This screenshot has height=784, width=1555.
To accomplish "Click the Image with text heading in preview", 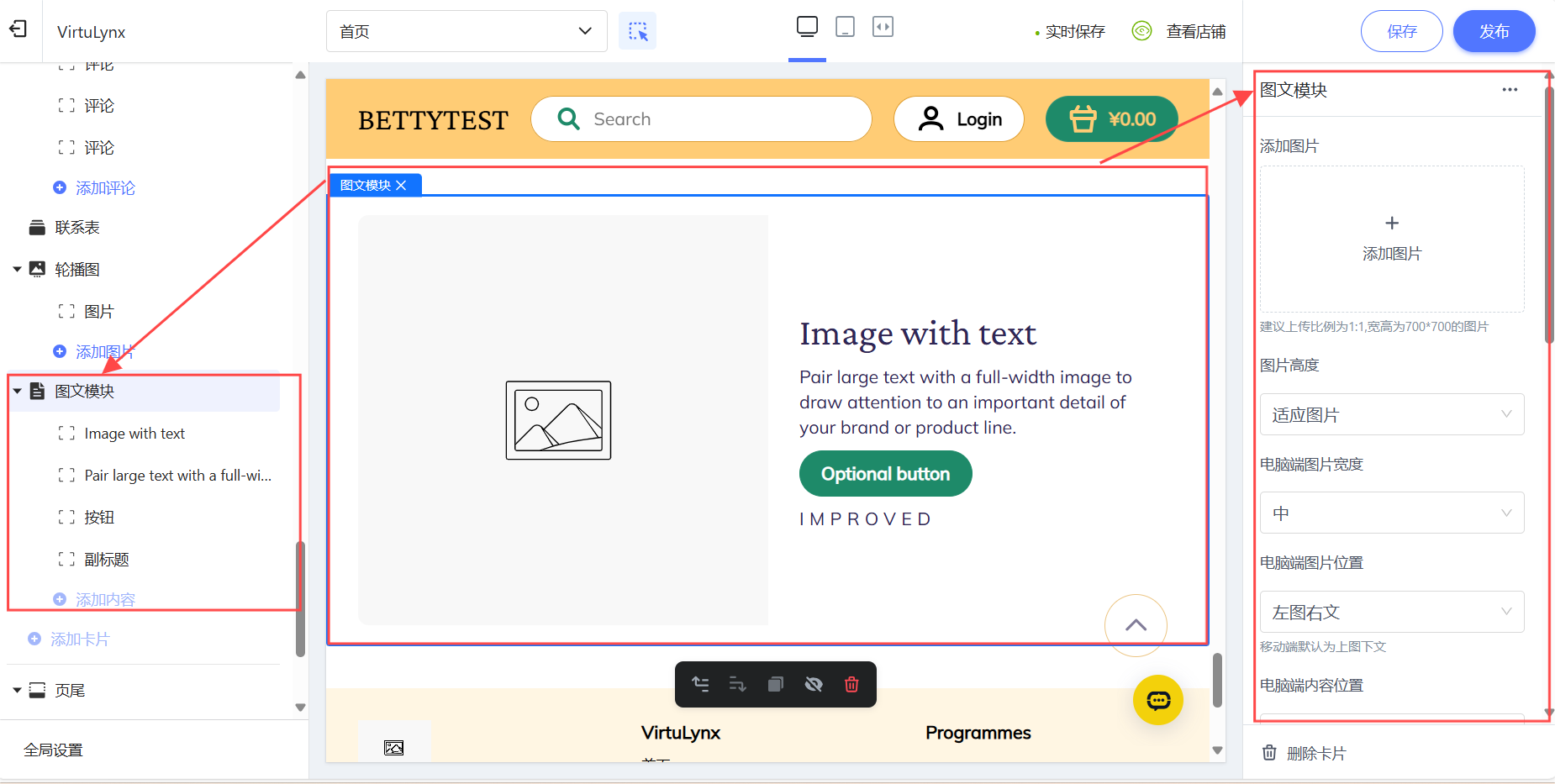I will [x=918, y=334].
